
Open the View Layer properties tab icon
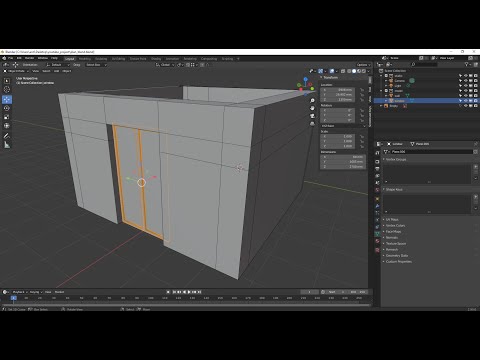tap(377, 176)
